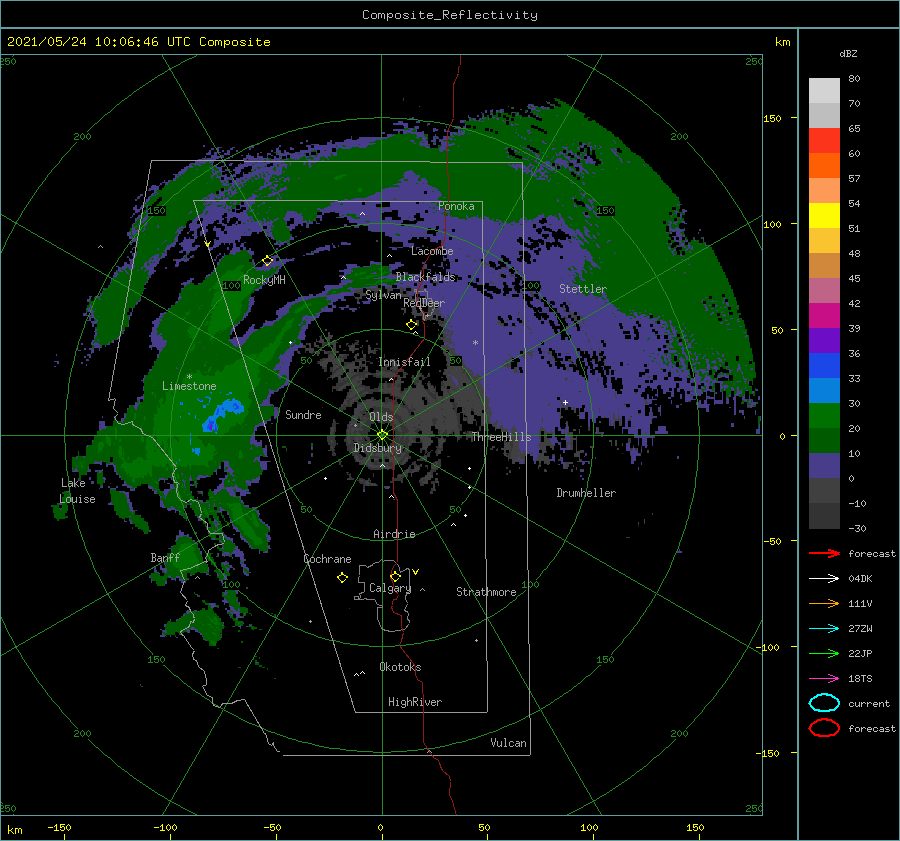Click the Blackfalds city label
The width and height of the screenshot is (900, 841).
pyautogui.click(x=425, y=277)
